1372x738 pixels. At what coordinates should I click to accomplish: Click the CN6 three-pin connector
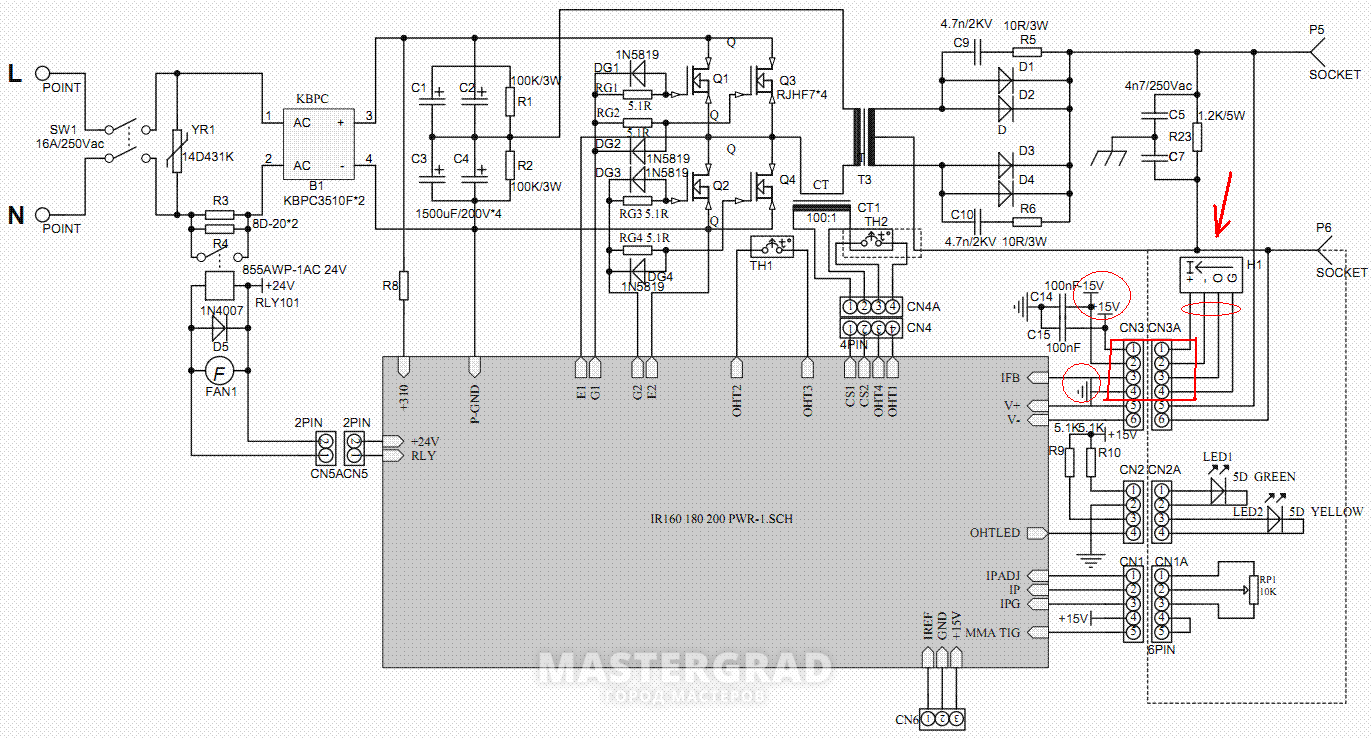(x=943, y=717)
